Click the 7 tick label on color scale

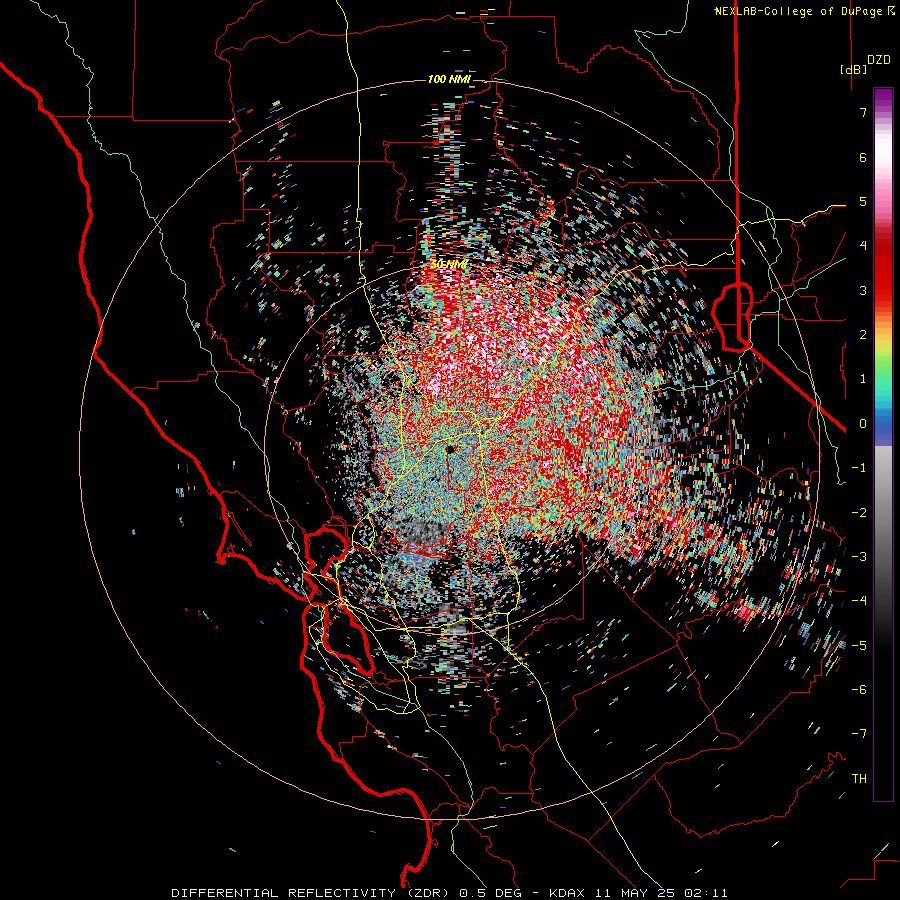click(863, 112)
